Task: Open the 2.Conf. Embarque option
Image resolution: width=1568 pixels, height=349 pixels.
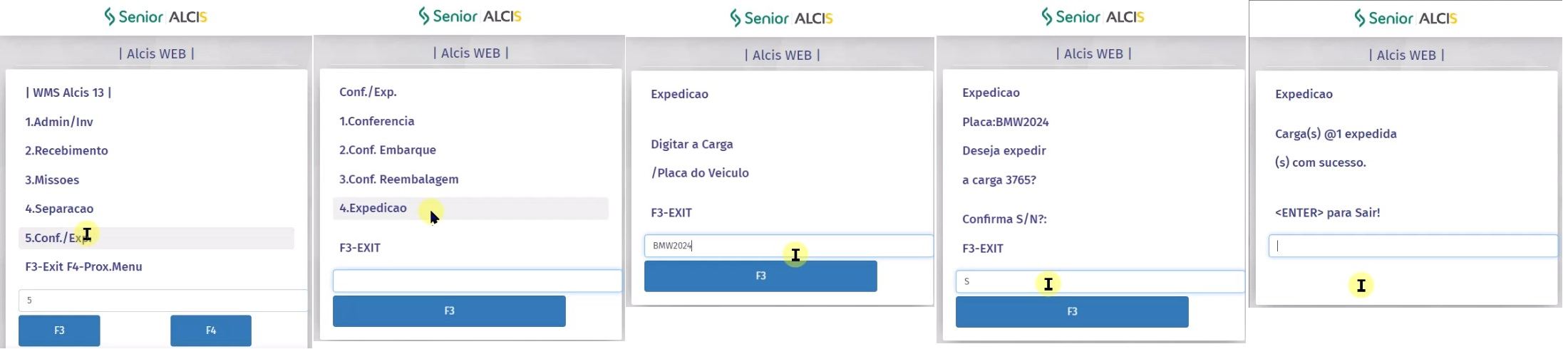Action: (387, 150)
